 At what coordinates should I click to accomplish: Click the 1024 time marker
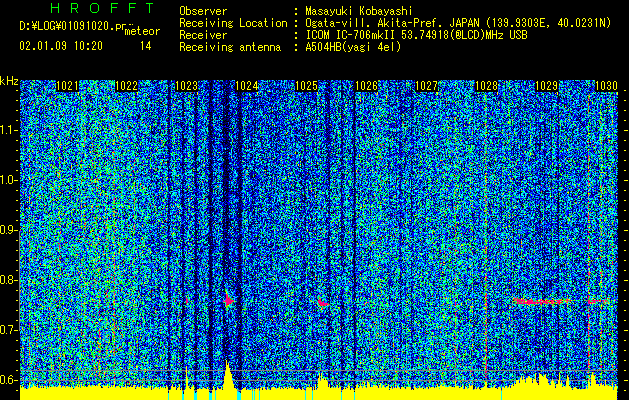pyautogui.click(x=247, y=86)
